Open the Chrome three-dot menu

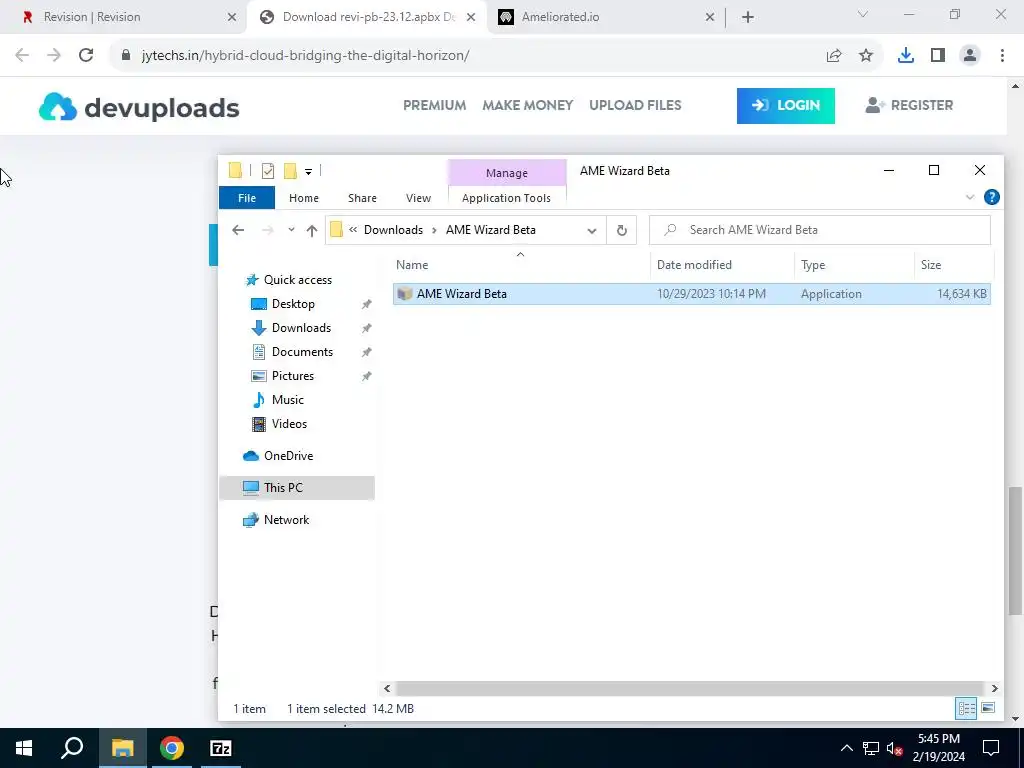click(x=1002, y=56)
